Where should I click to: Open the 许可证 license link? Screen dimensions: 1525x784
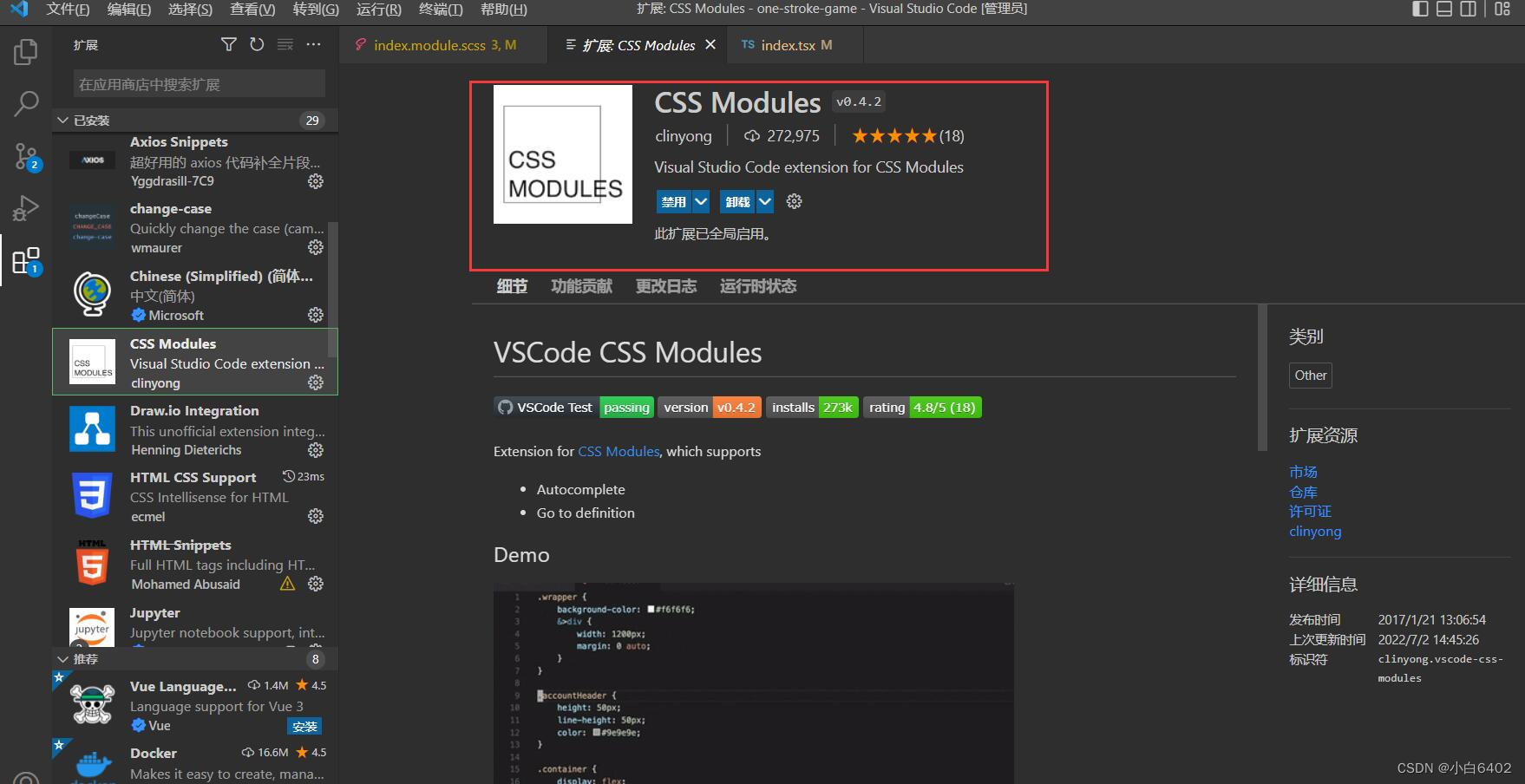(x=1310, y=512)
